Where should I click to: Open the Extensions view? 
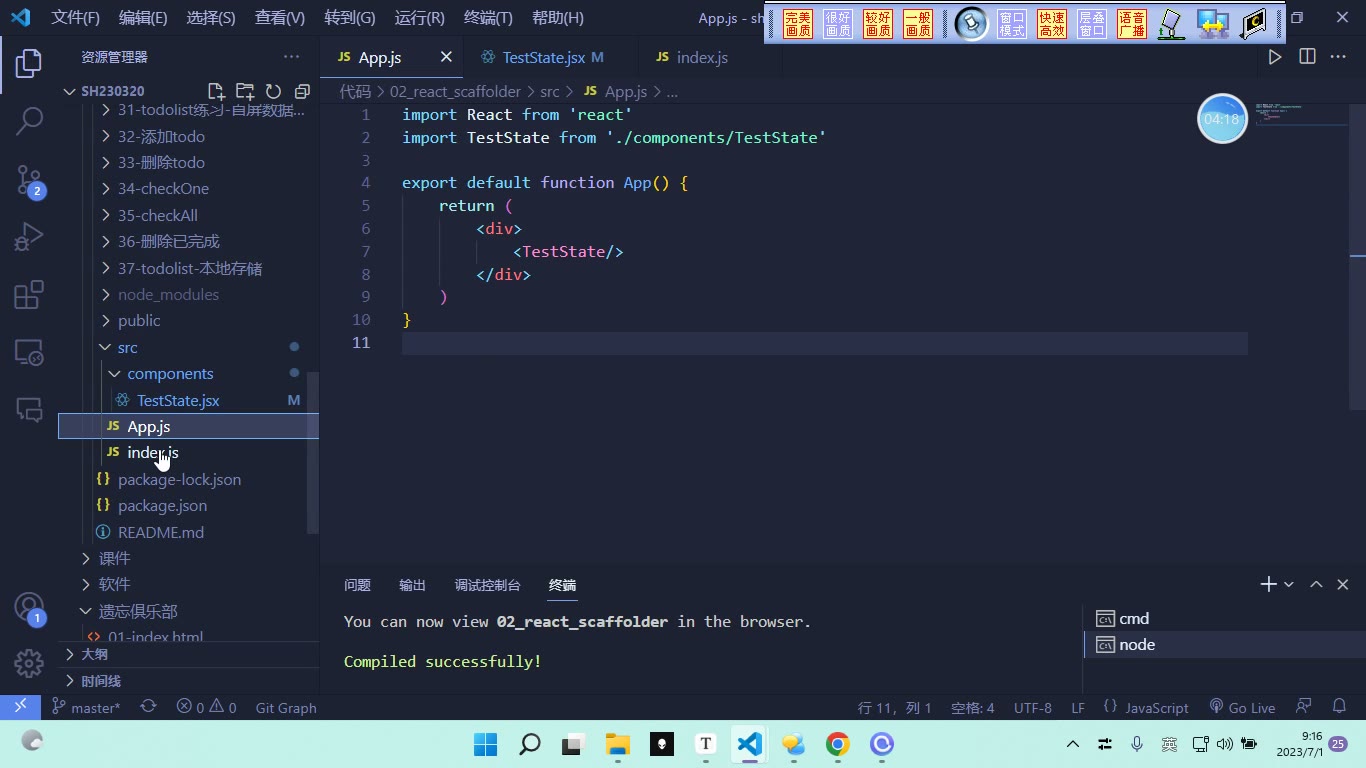(x=29, y=295)
